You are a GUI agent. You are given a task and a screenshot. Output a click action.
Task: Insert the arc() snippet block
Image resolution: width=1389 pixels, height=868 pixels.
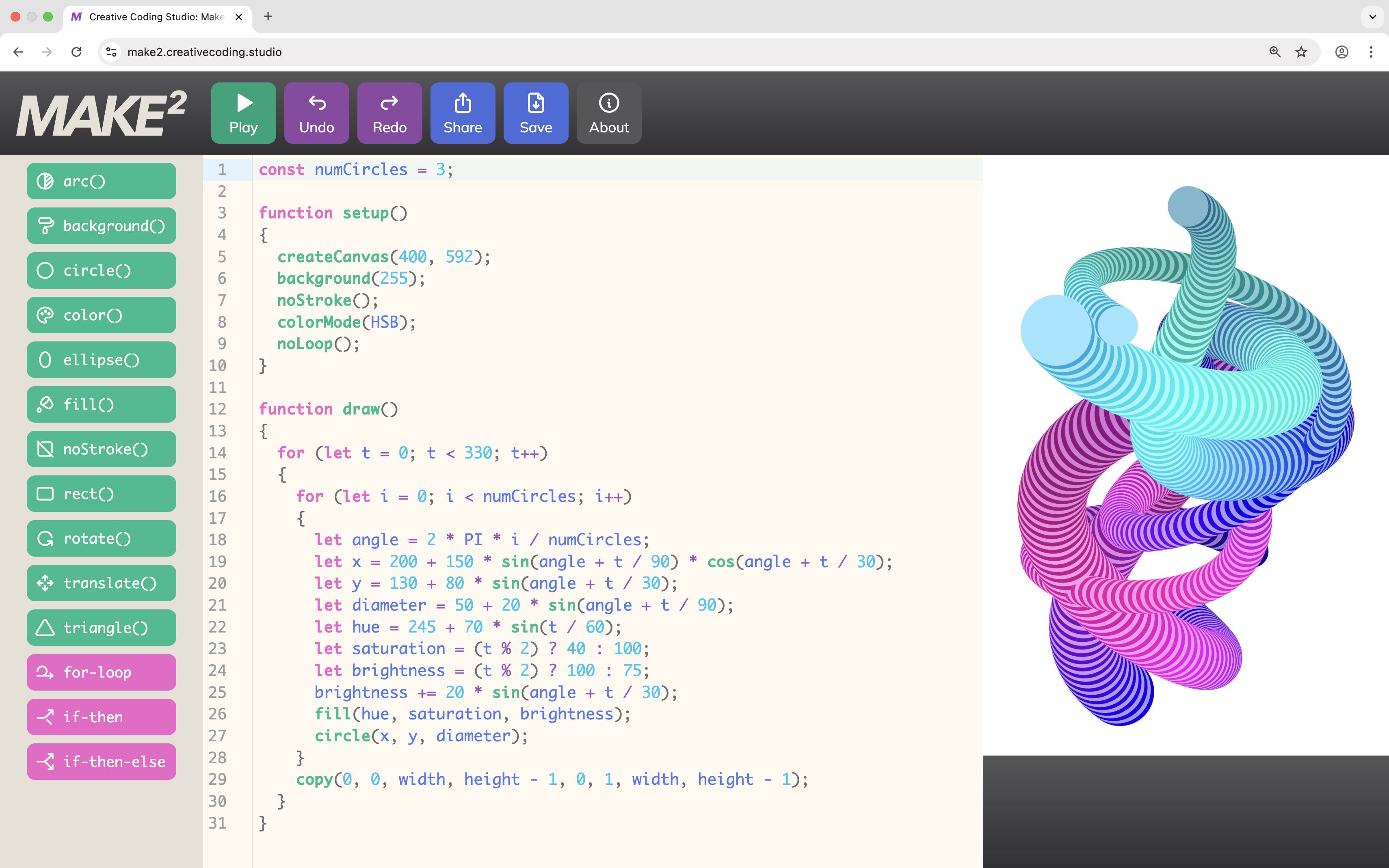101,181
